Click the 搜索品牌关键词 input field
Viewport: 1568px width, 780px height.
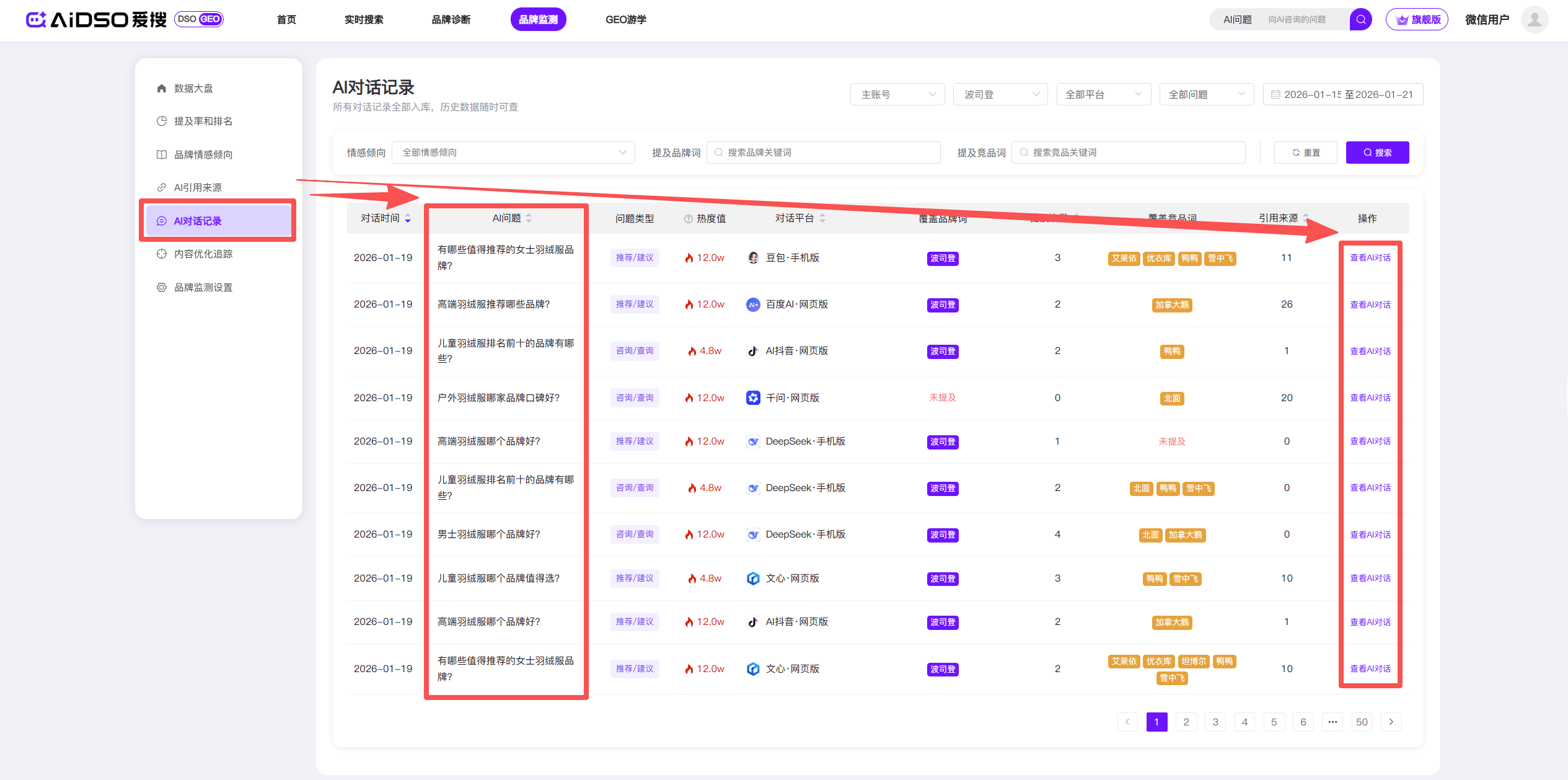[823, 153]
